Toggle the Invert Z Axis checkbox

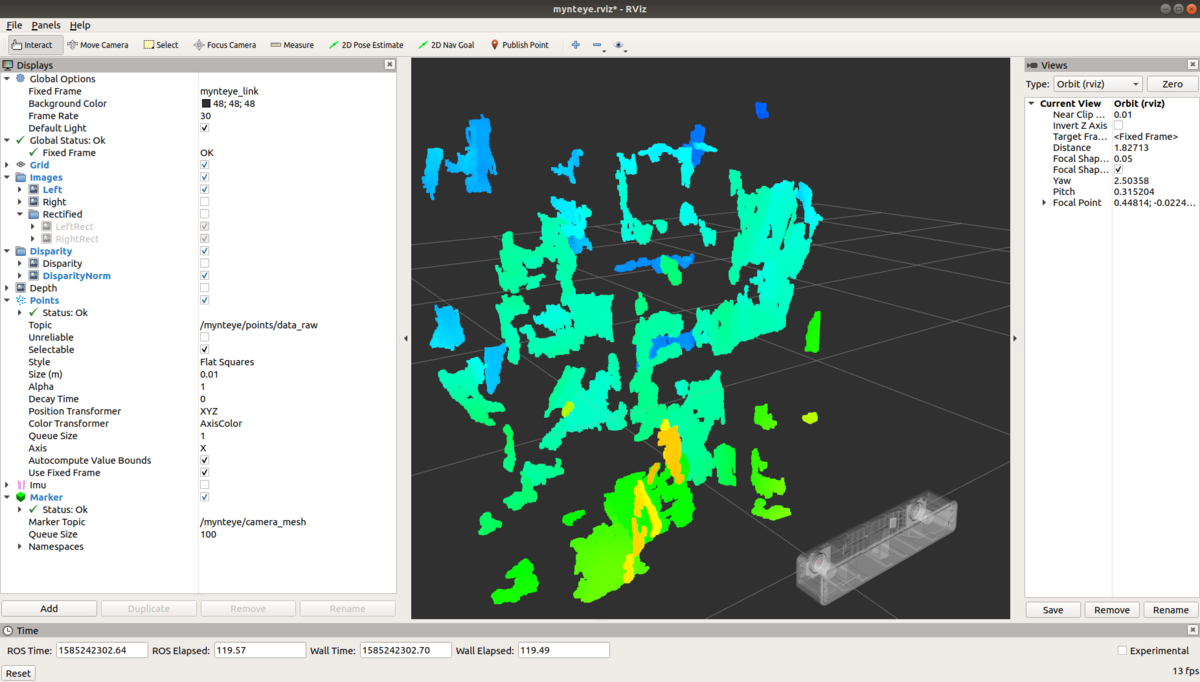point(1119,126)
